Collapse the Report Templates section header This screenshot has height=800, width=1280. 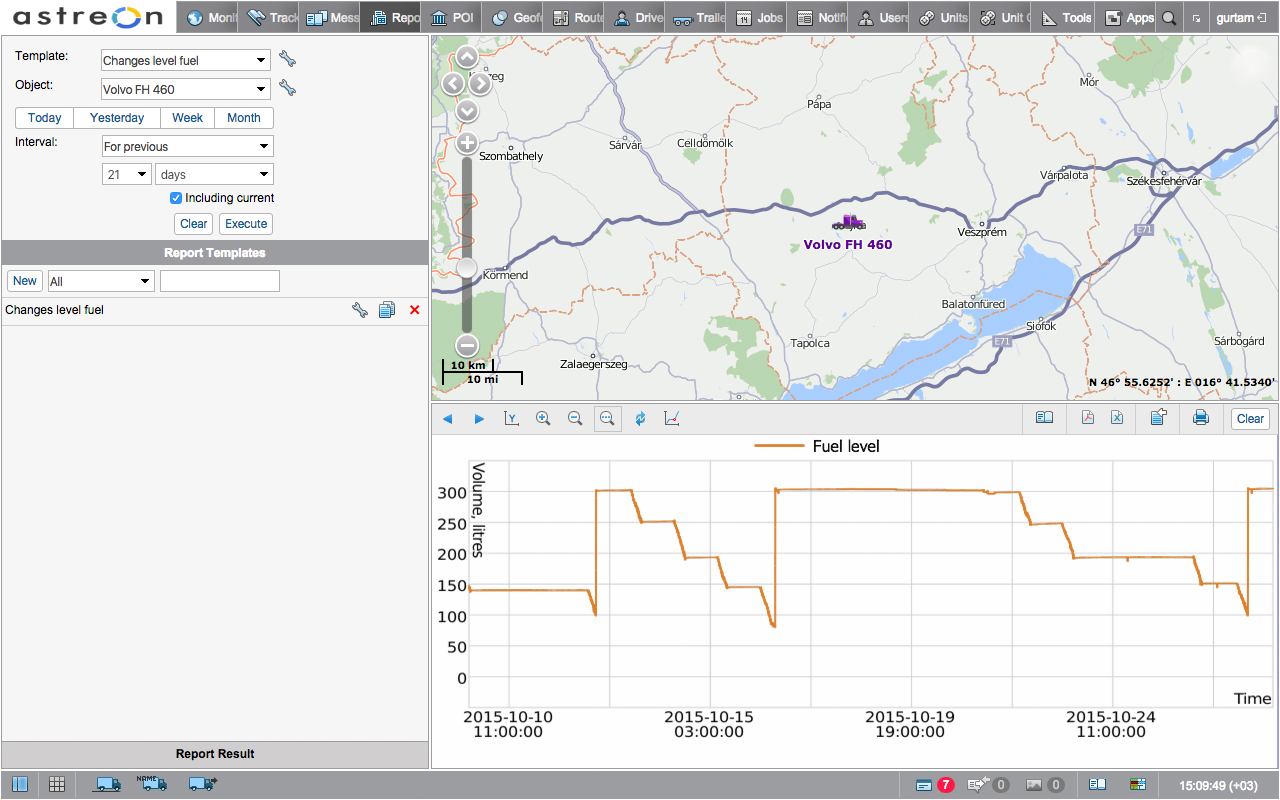pyautogui.click(x=215, y=253)
